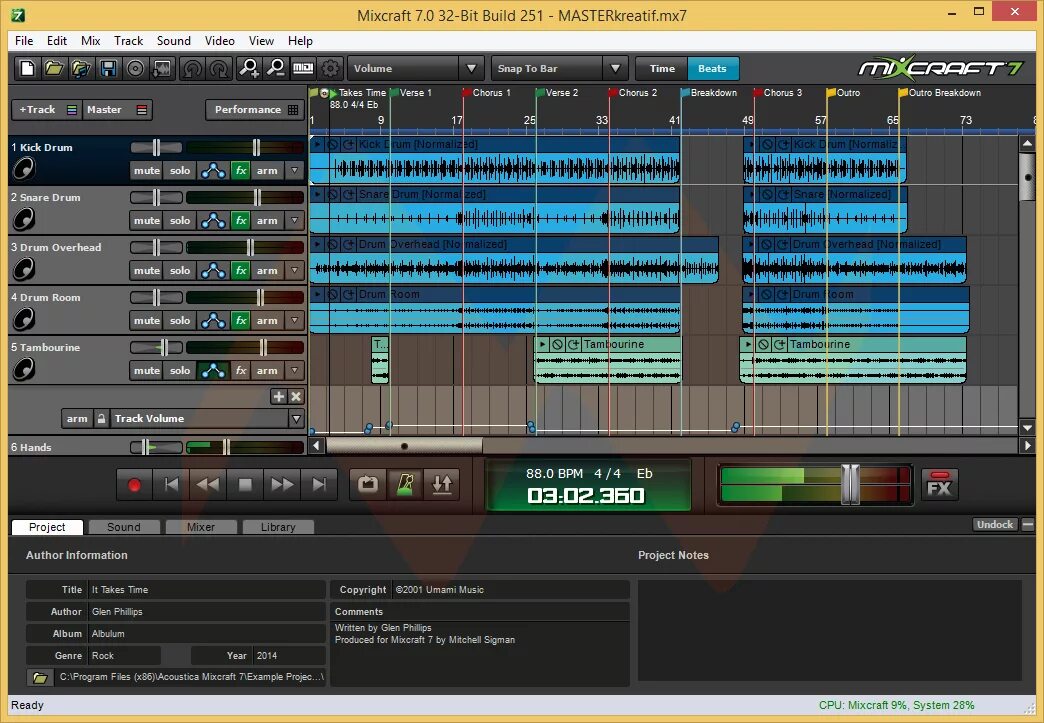Toggle loop mode in transport

click(368, 484)
